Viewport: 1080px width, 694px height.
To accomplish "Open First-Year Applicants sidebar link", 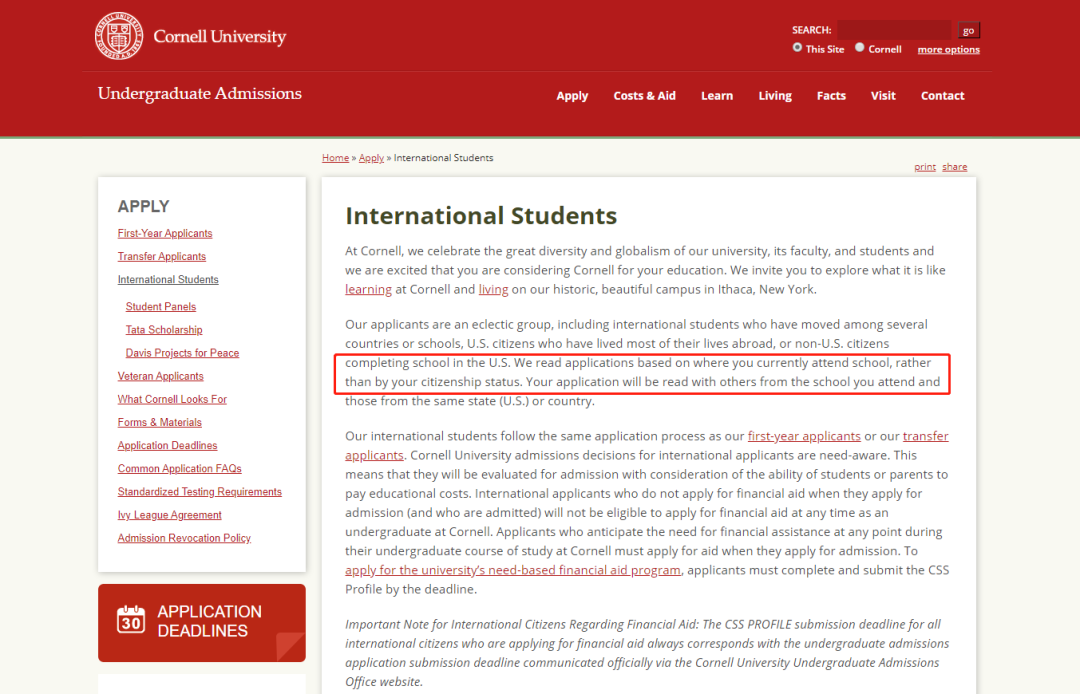I will (165, 233).
